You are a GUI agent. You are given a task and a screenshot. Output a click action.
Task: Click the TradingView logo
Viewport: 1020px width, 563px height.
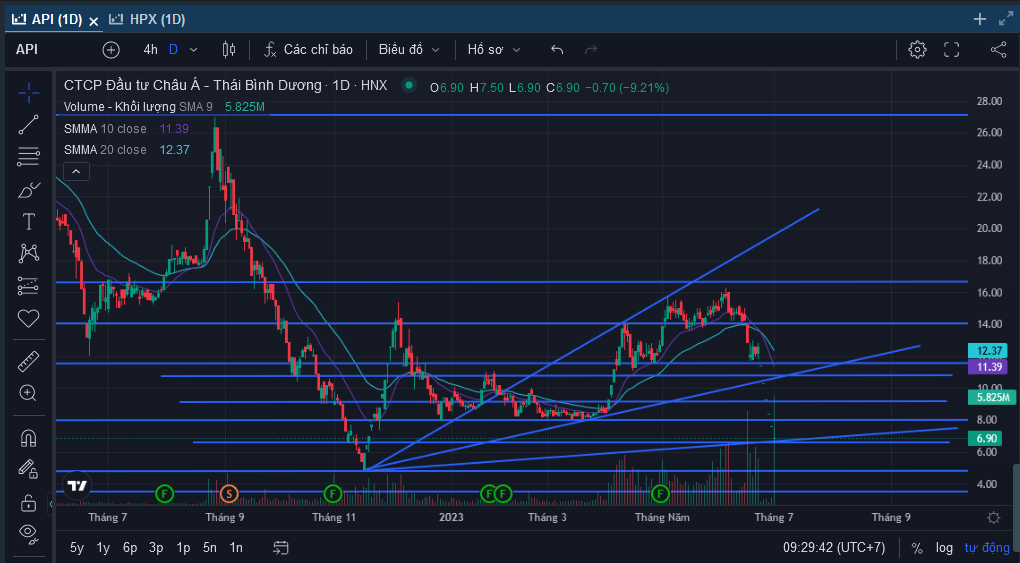click(77, 486)
